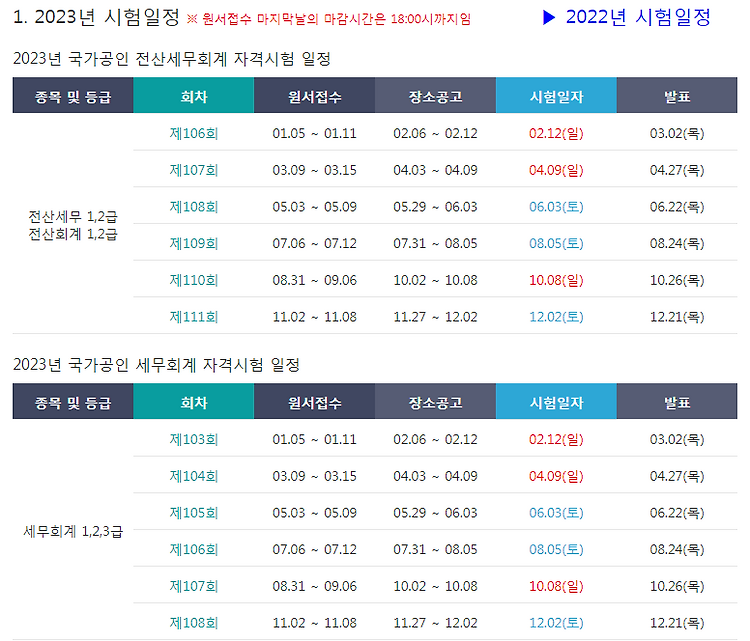Image resolution: width=750 pixels, height=641 pixels.
Task: Select 원서접수 '08.31 ~ 09.06' in 제110회 row
Action: click(314, 280)
